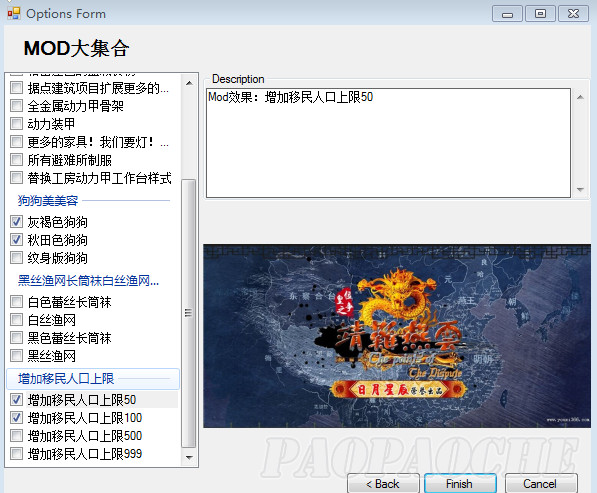Screen dimensions: 597x493
Task: Go back with Back button
Action: [383, 483]
